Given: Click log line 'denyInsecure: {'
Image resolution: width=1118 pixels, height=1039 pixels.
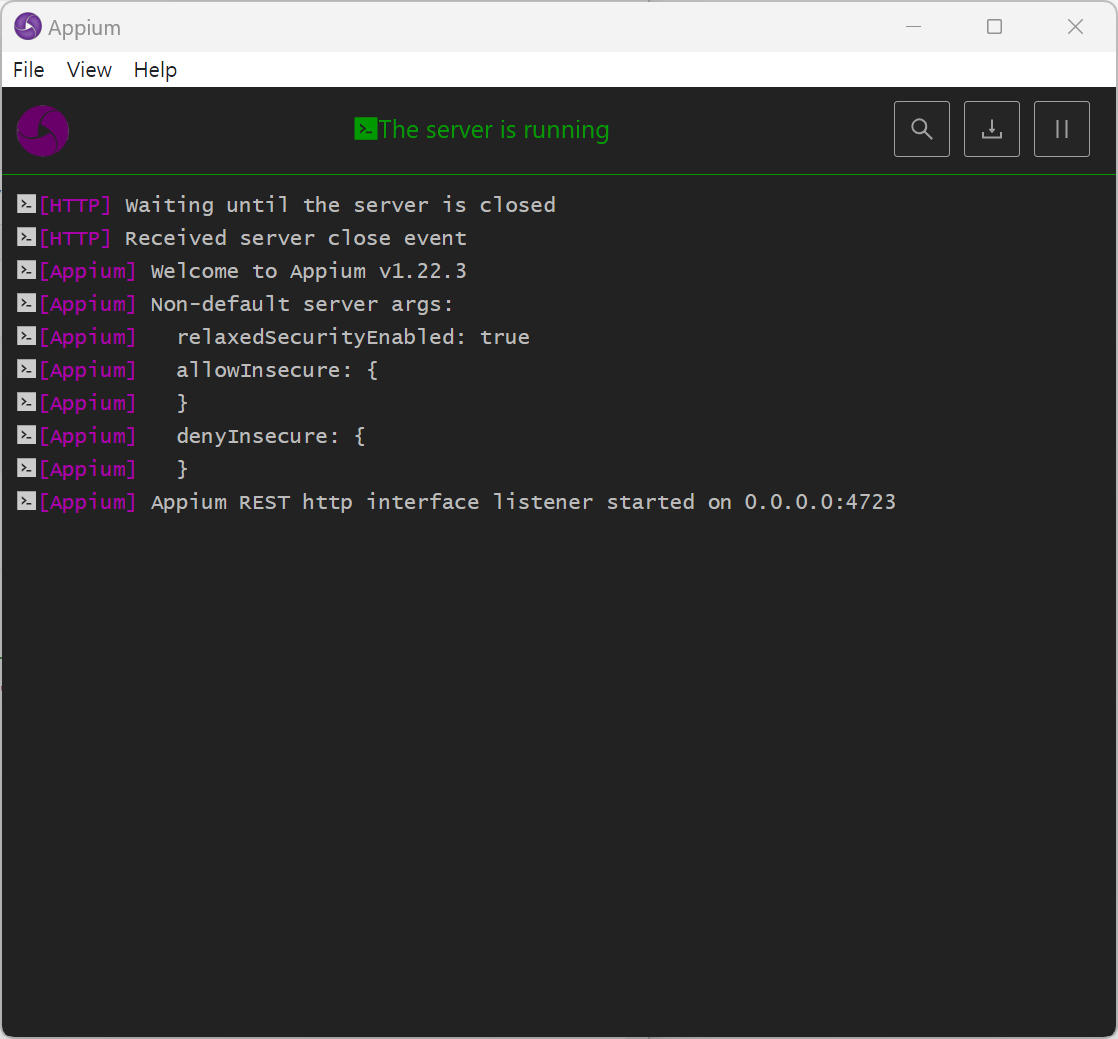Looking at the screenshot, I should [x=271, y=436].
